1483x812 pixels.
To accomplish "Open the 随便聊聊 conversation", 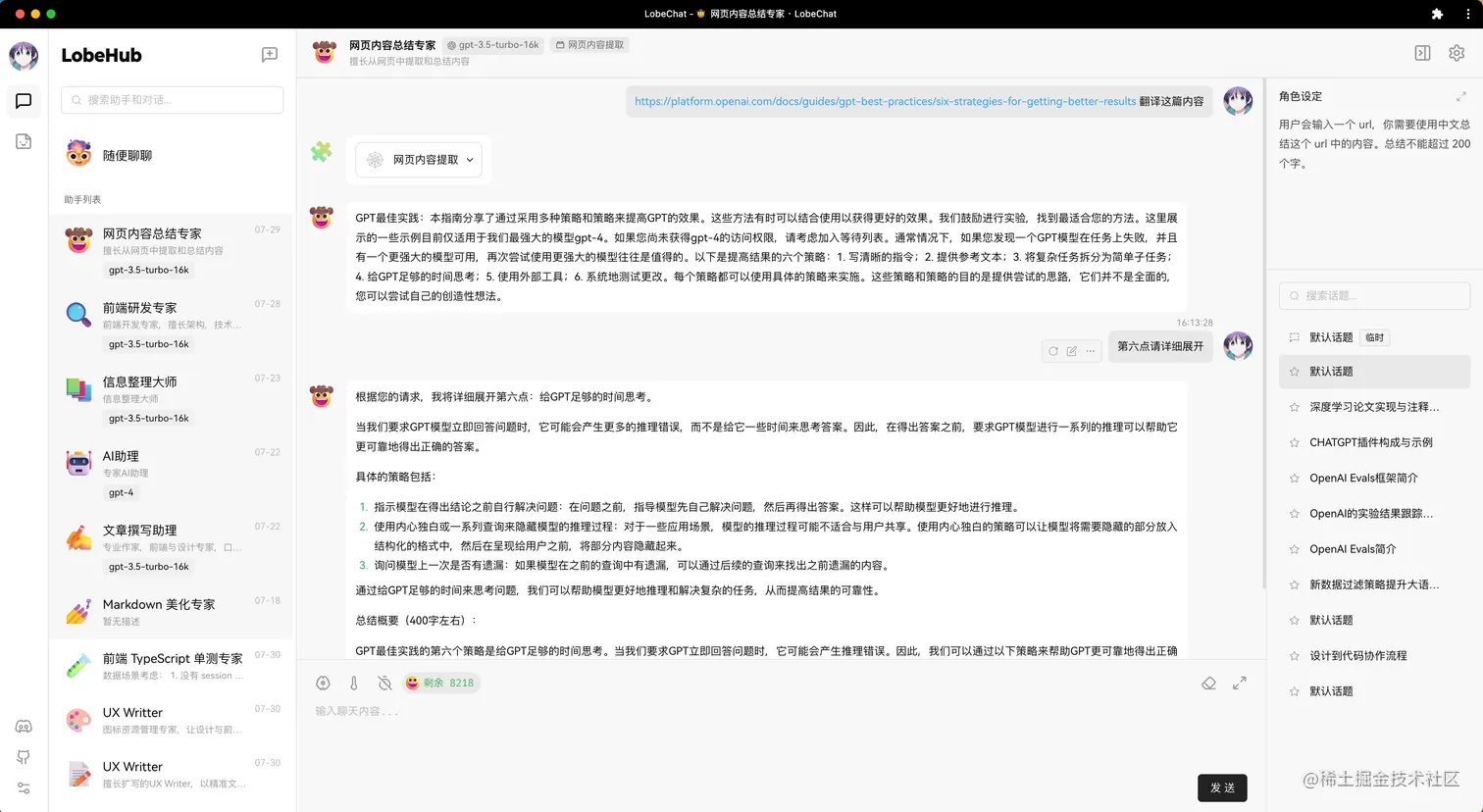I will (x=172, y=155).
